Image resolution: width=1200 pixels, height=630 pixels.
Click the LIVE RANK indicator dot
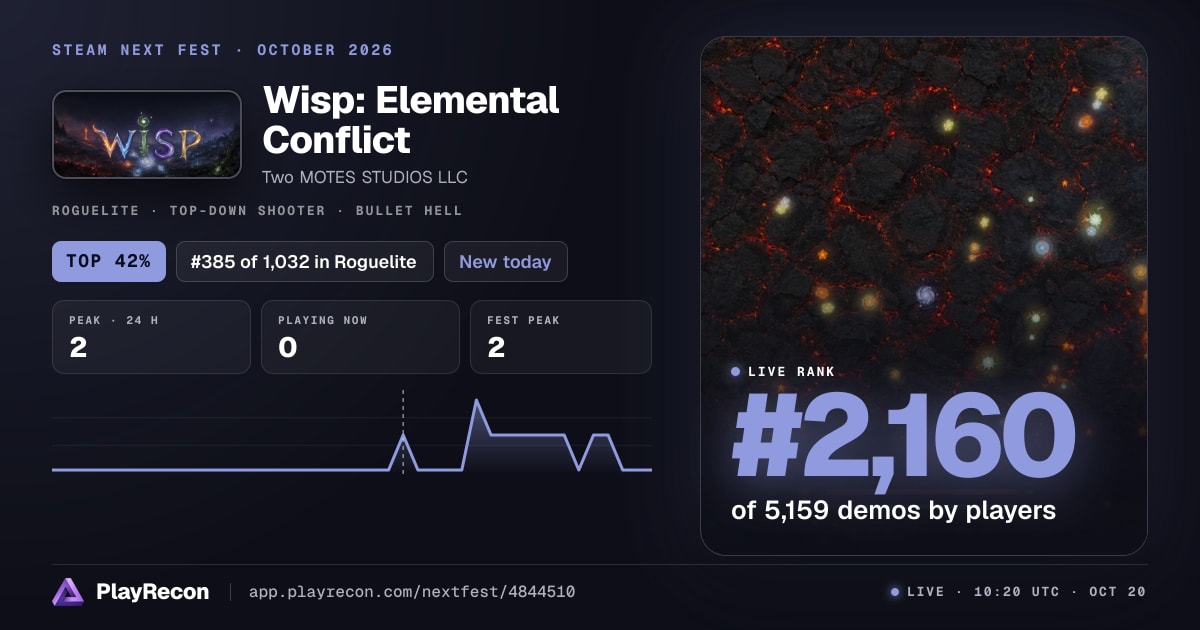tap(736, 372)
